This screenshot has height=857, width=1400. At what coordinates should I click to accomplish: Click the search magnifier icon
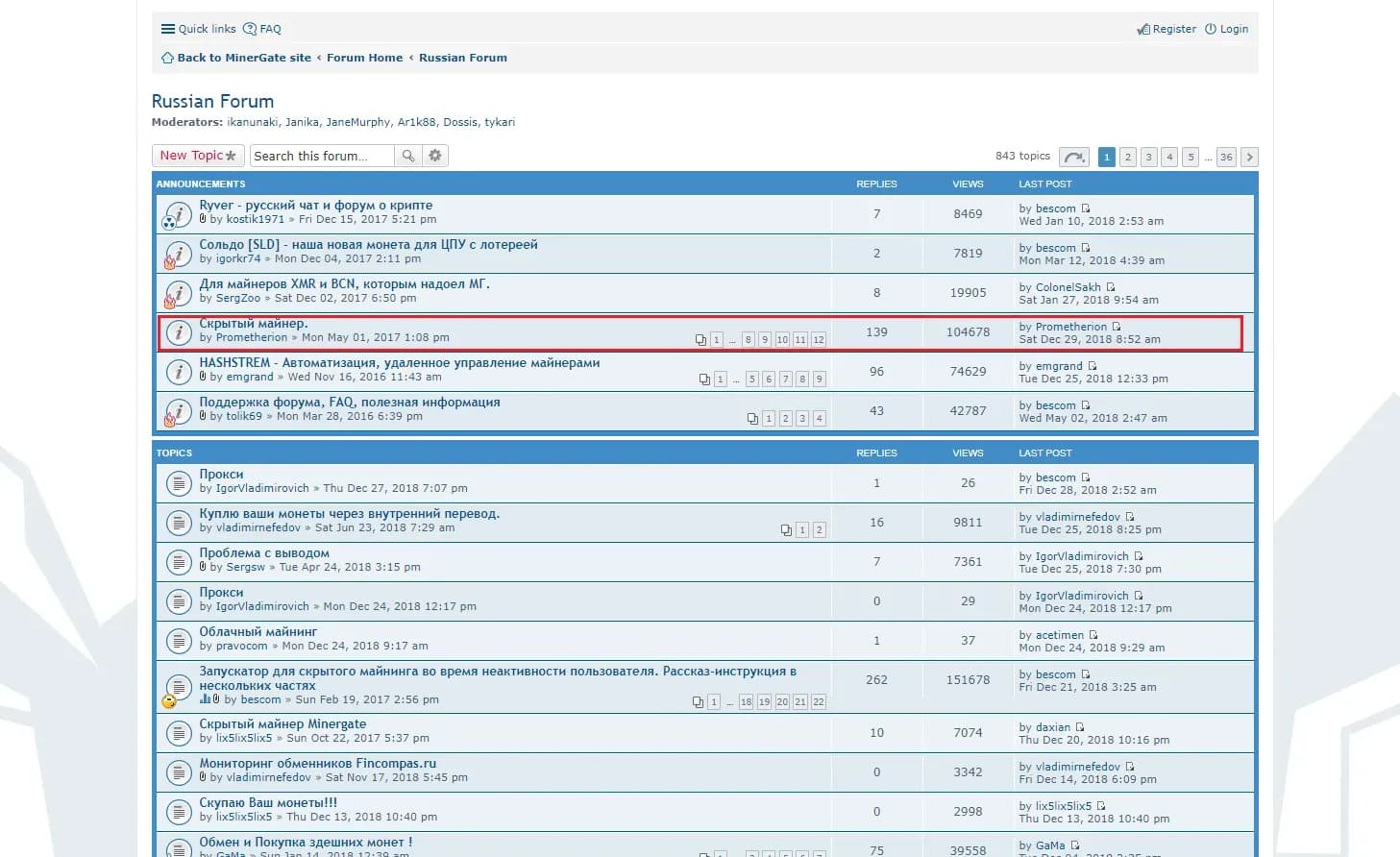pos(408,156)
